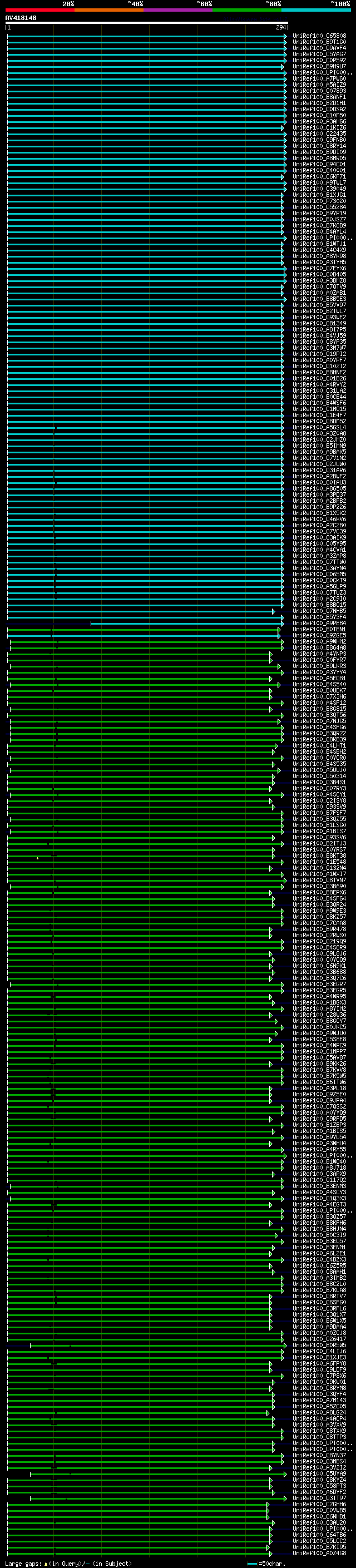Select the UniRef100_B9H9U7 hit label

point(319,66)
